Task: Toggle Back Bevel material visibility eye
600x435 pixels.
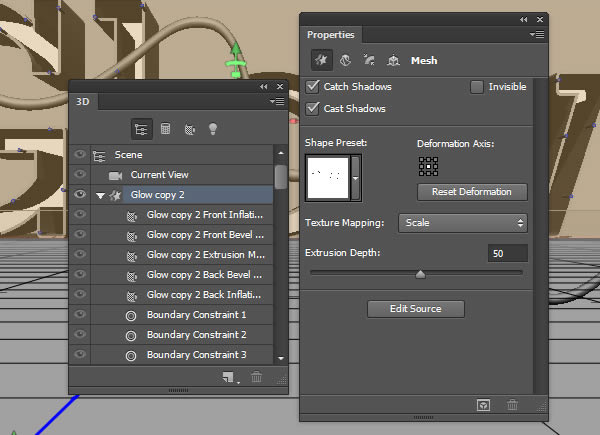Action: coord(80,274)
